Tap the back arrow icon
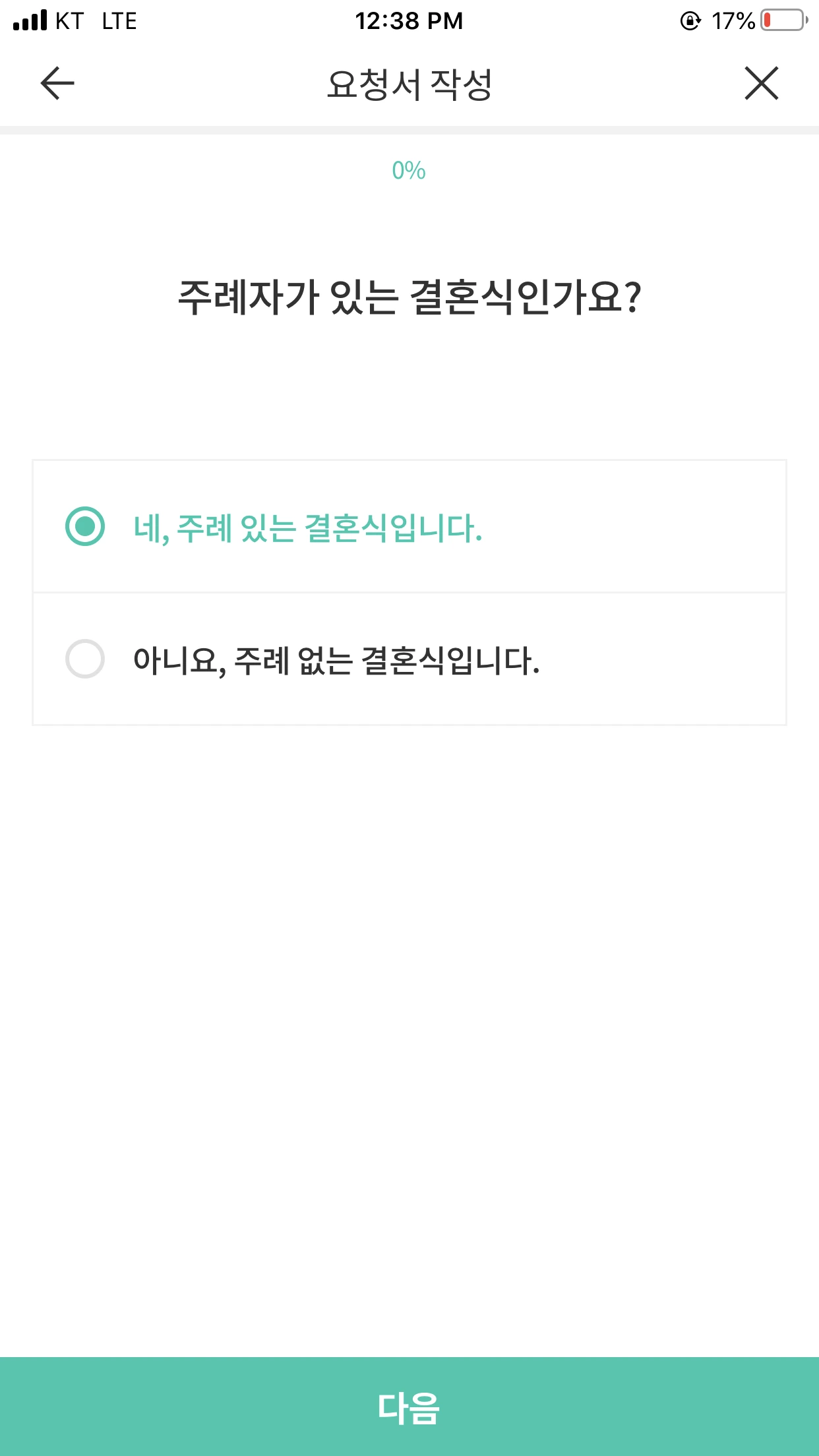 click(x=57, y=84)
